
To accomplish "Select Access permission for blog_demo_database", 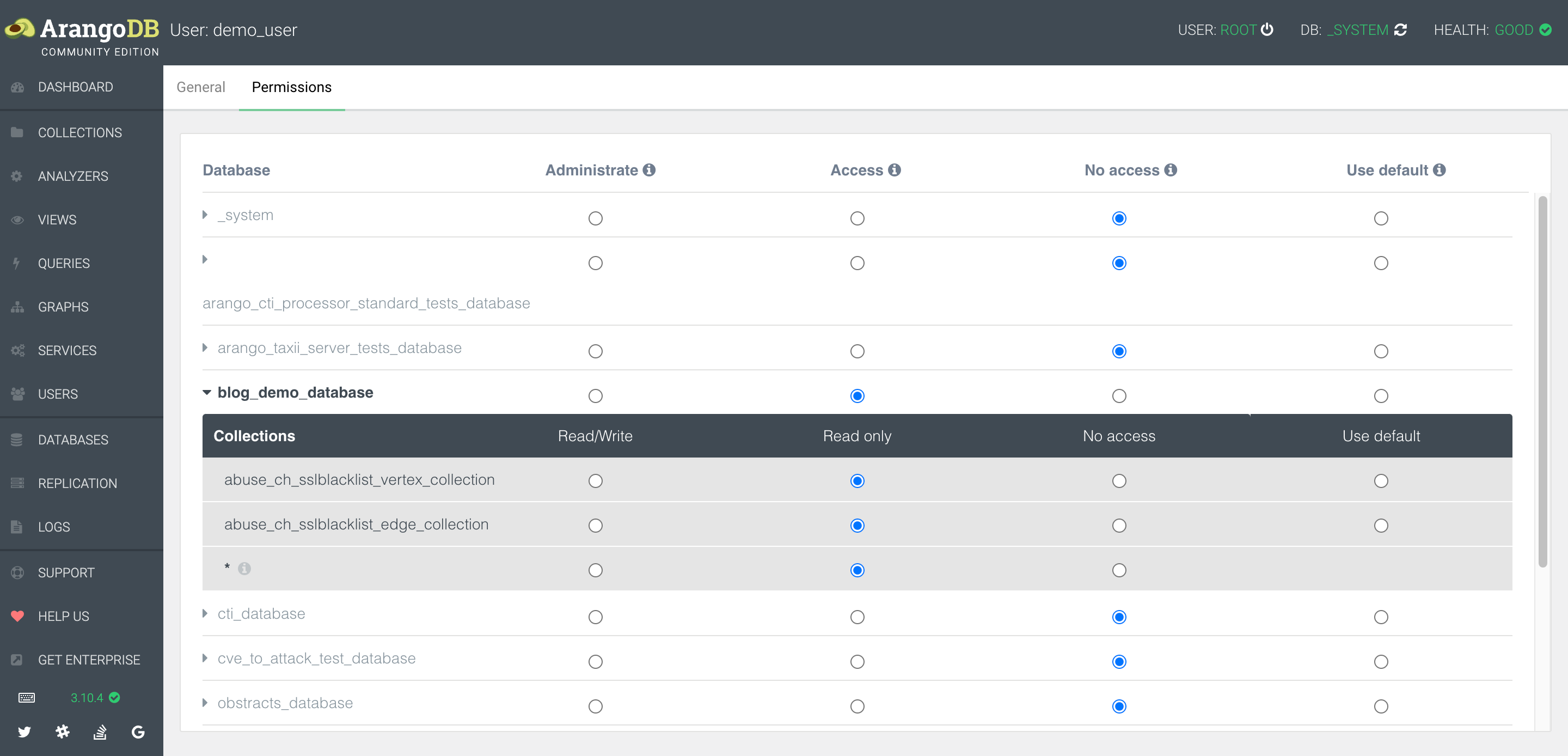I will click(x=857, y=395).
